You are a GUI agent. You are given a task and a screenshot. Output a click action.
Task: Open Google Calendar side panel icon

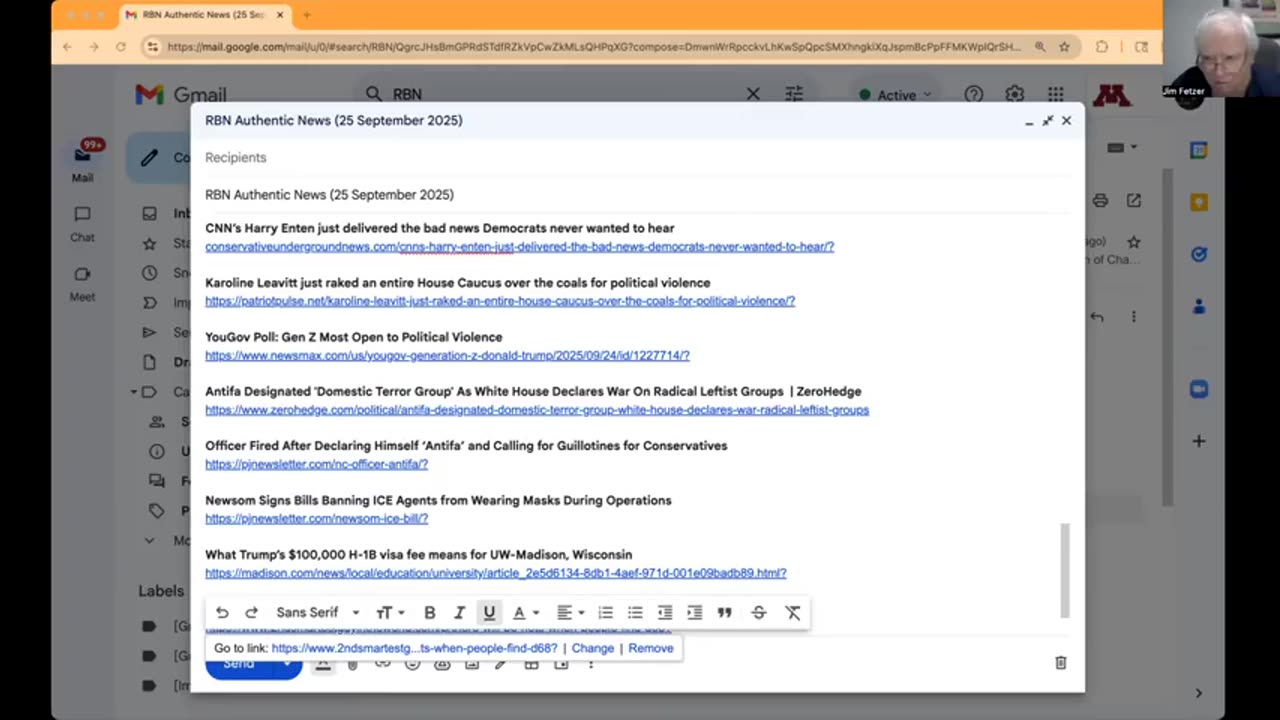point(1199,150)
